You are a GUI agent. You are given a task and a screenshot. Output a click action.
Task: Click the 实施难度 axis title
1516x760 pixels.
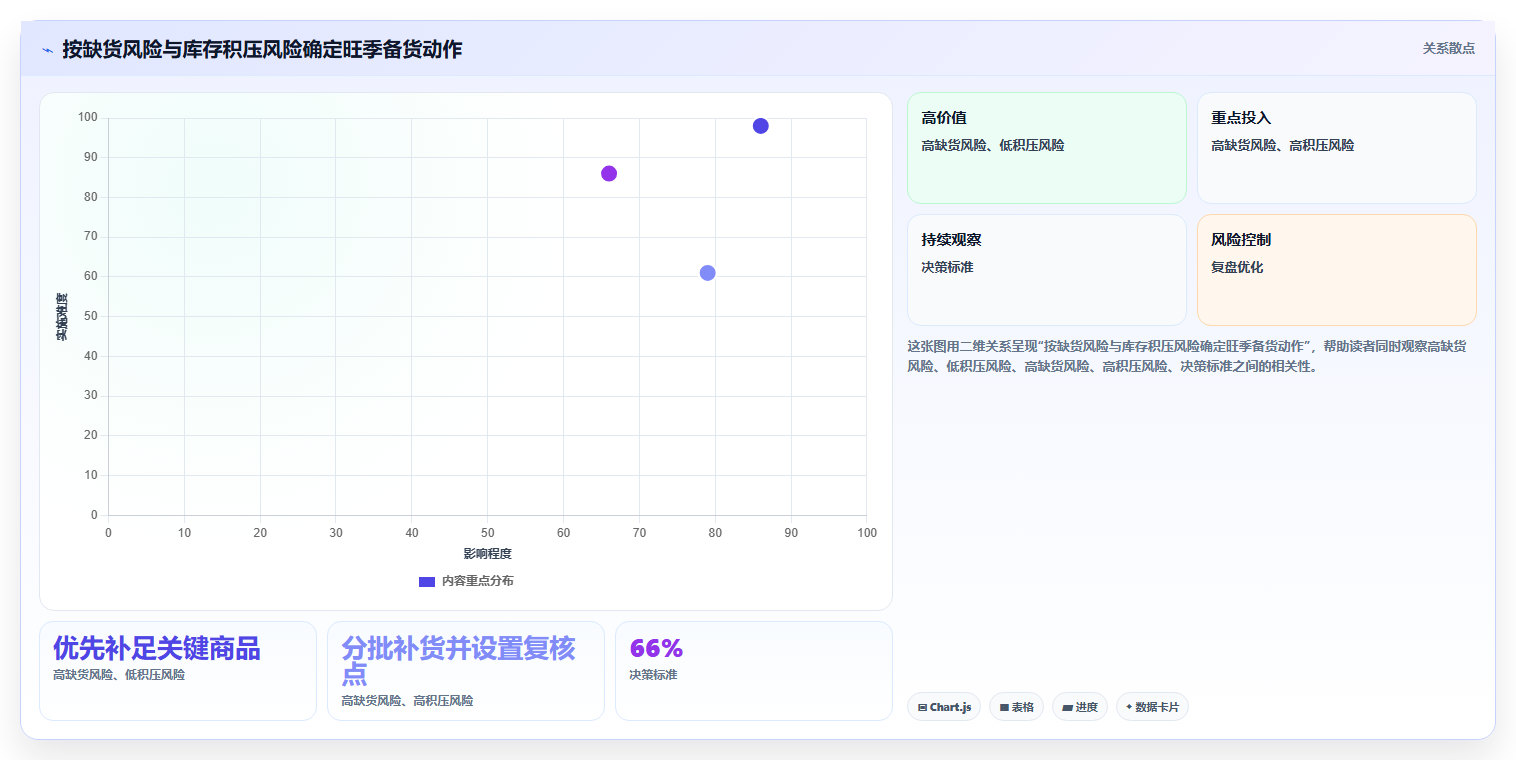point(61,316)
